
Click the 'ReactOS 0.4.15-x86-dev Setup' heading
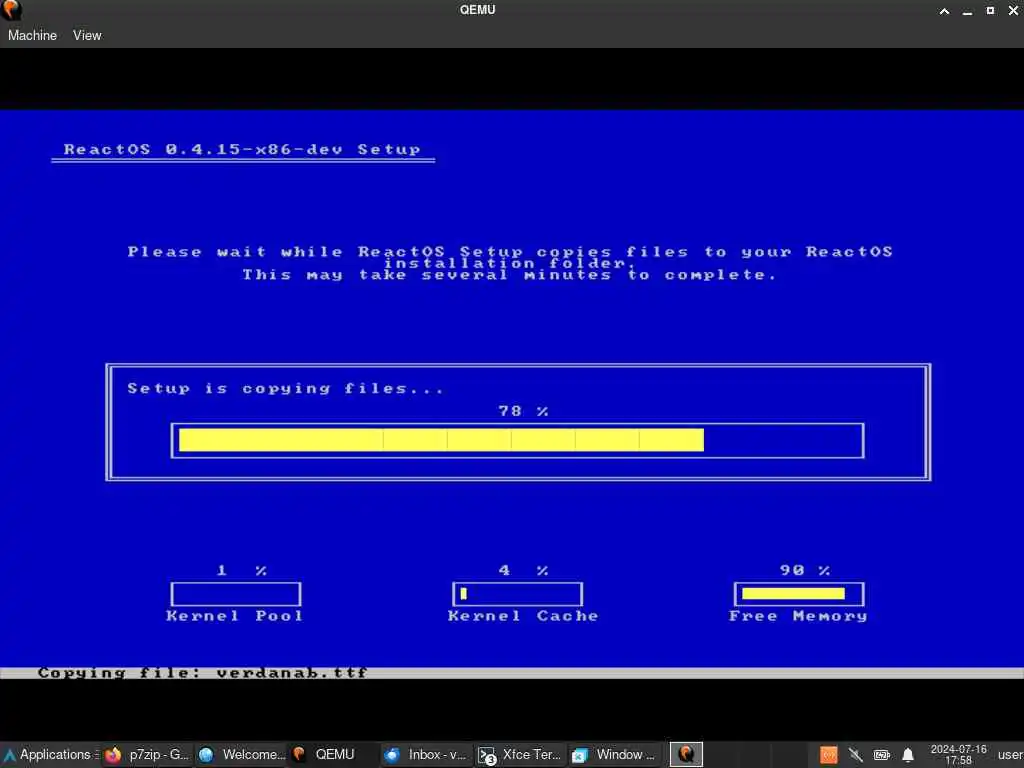(x=242, y=150)
